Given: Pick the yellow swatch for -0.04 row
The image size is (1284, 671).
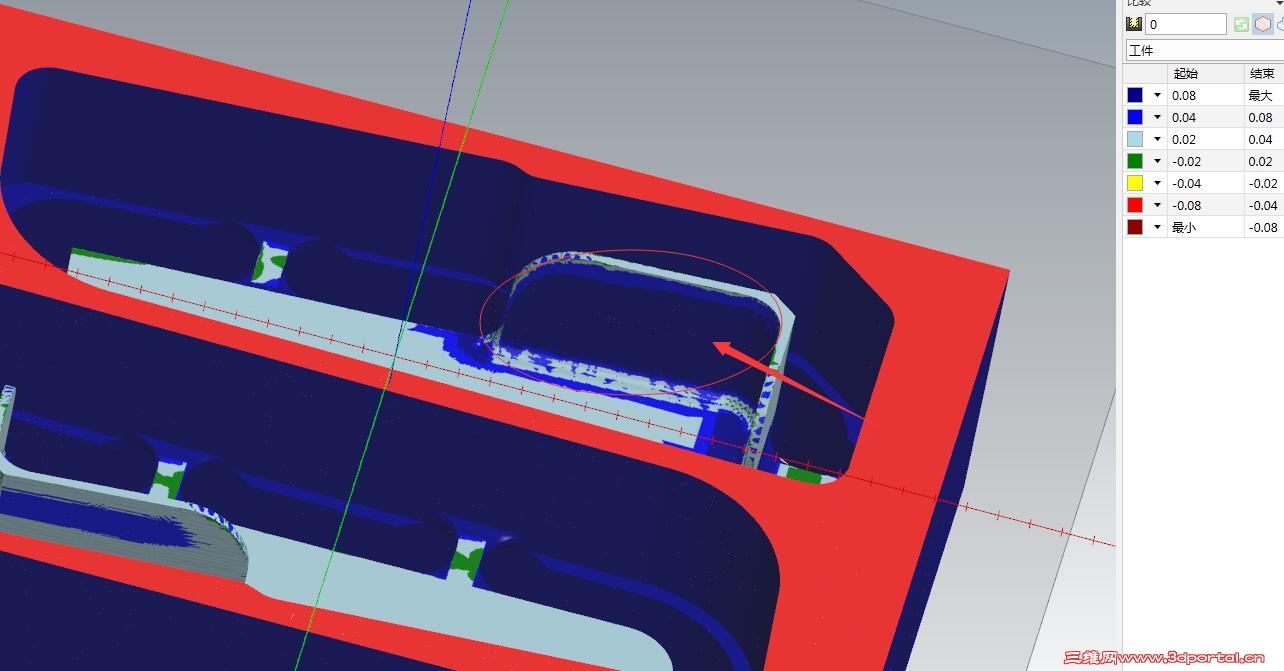Looking at the screenshot, I should (1135, 183).
